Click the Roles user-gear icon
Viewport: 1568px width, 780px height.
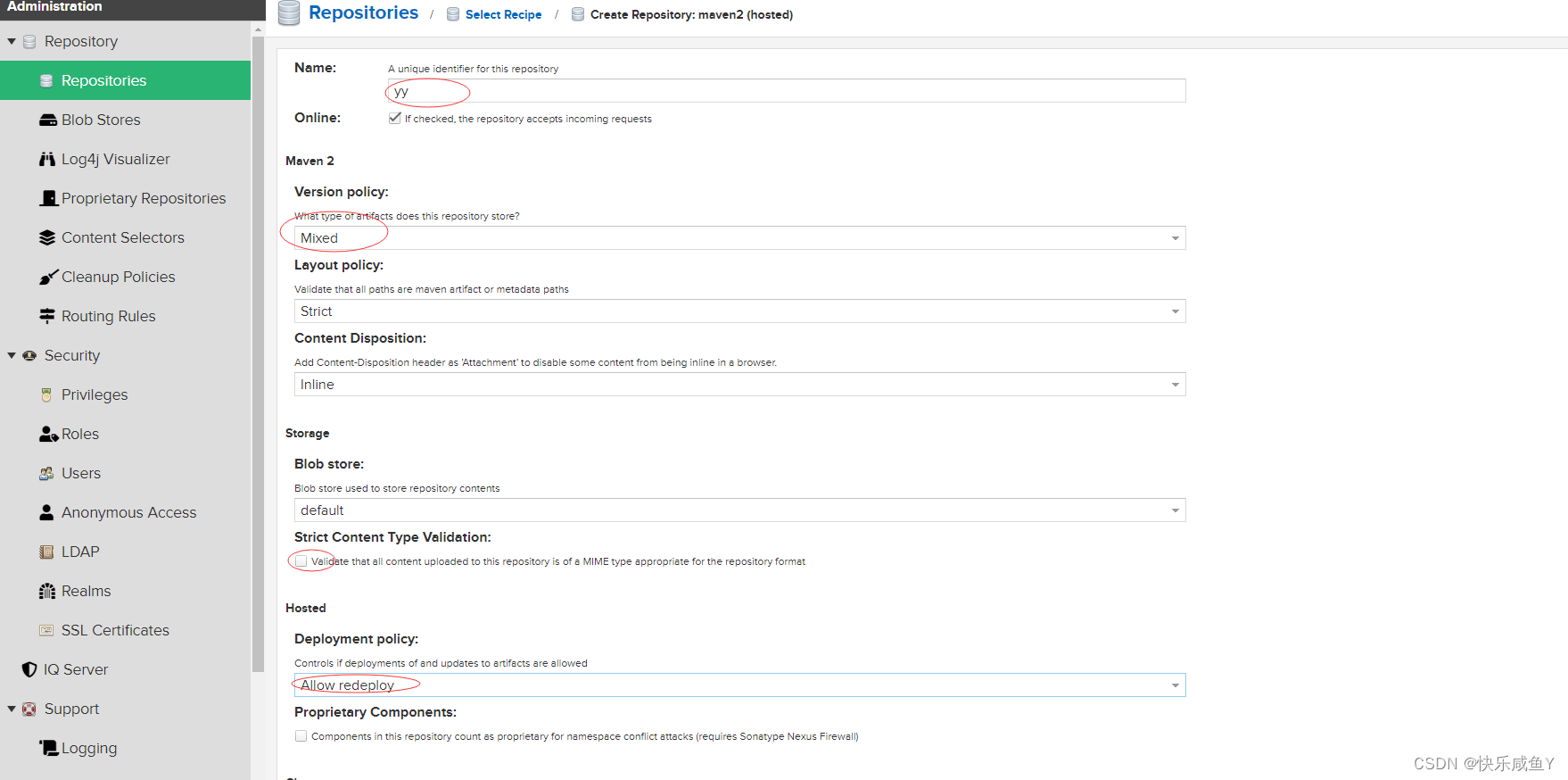point(48,434)
